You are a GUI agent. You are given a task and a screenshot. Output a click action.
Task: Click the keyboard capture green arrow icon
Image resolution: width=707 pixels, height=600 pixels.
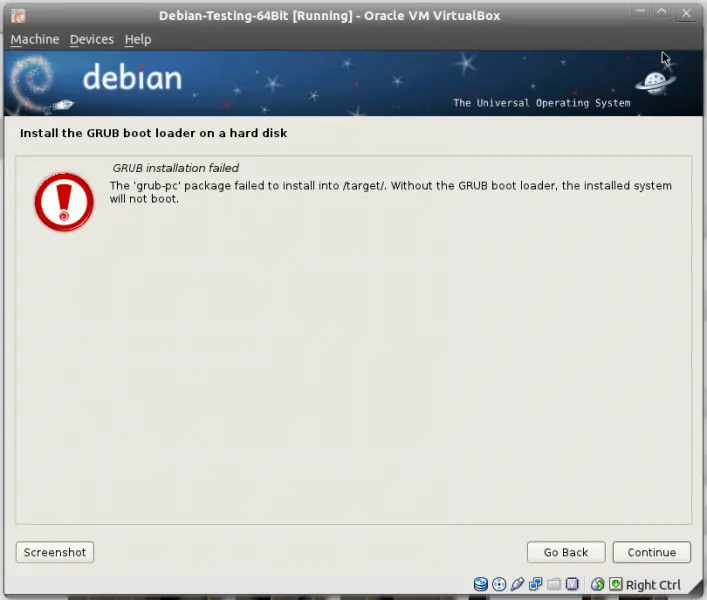click(615, 584)
